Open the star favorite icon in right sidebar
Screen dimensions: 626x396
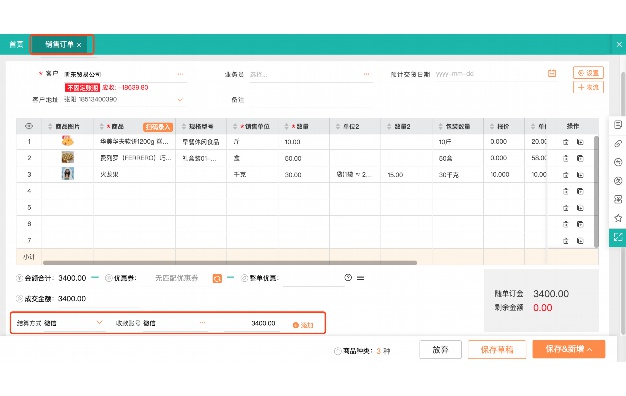[618, 218]
